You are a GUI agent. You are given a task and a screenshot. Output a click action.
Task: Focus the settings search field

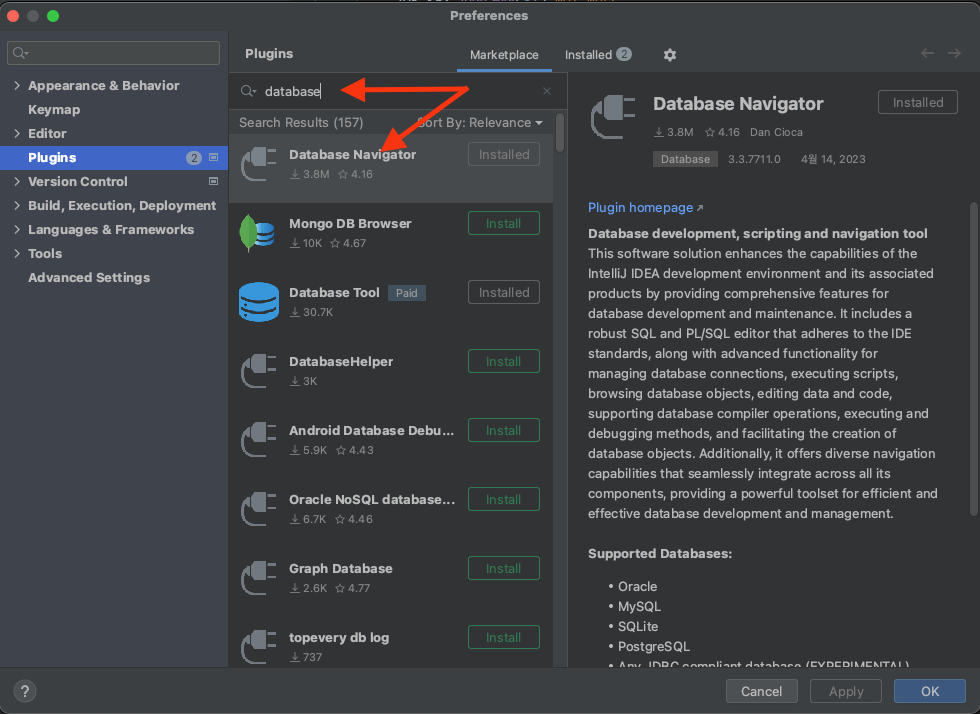click(x=113, y=53)
